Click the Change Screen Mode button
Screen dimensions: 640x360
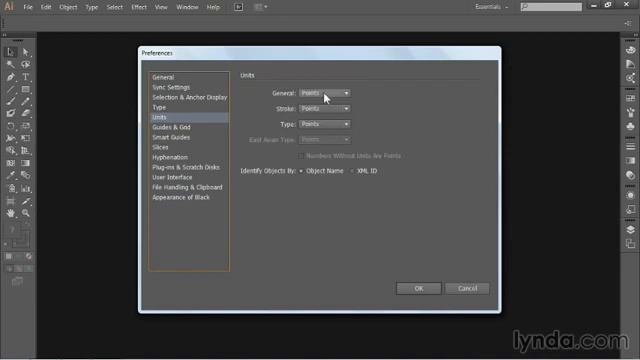coord(17,281)
